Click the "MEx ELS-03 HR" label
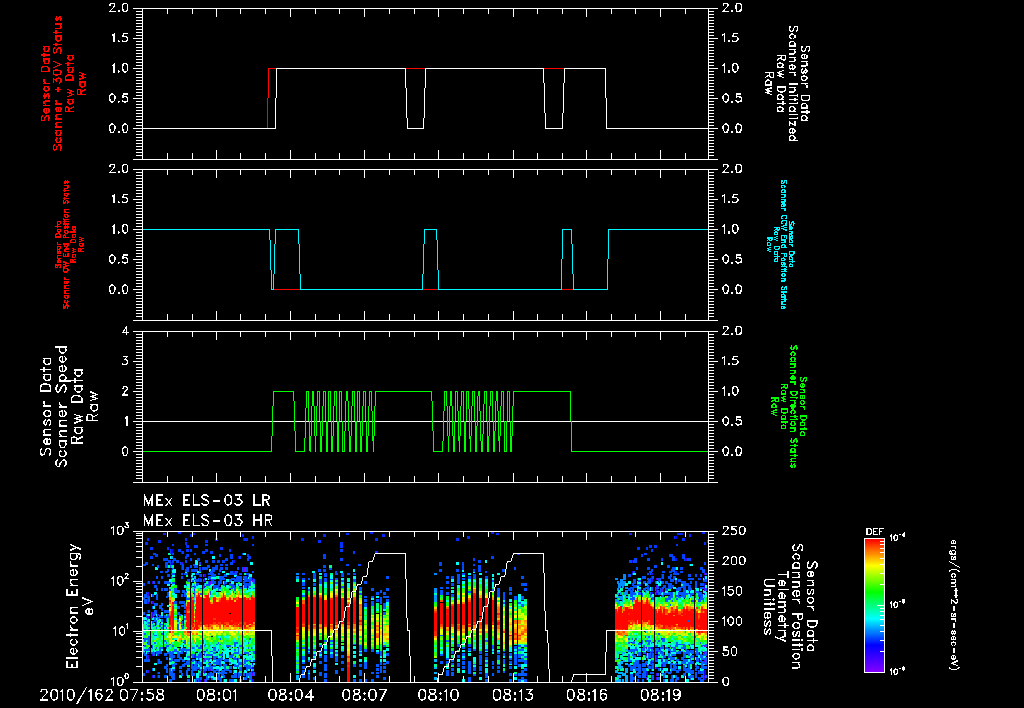This screenshot has width=1024, height=708. pos(208,521)
